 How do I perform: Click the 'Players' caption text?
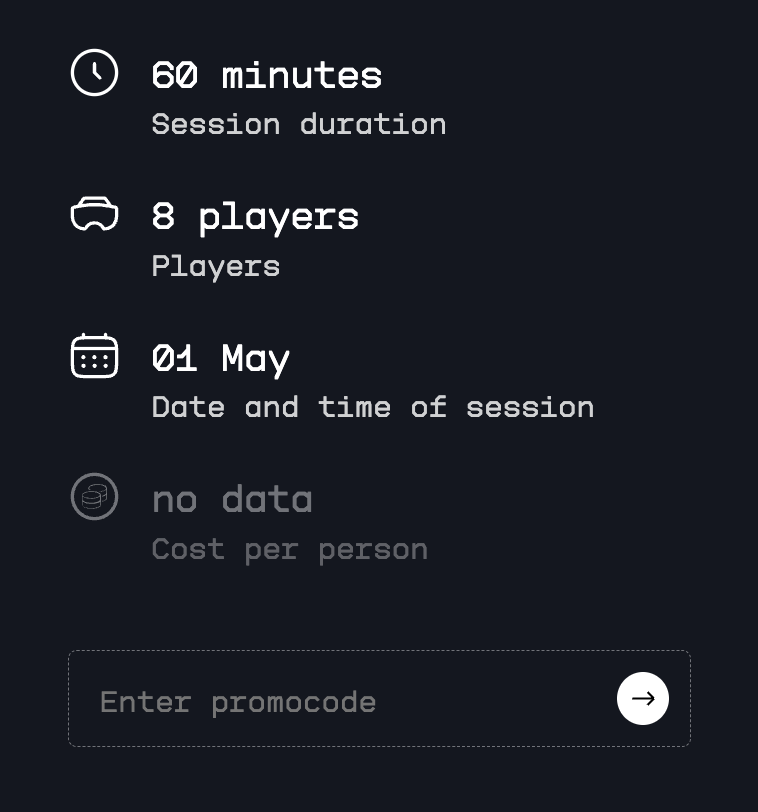(215, 266)
